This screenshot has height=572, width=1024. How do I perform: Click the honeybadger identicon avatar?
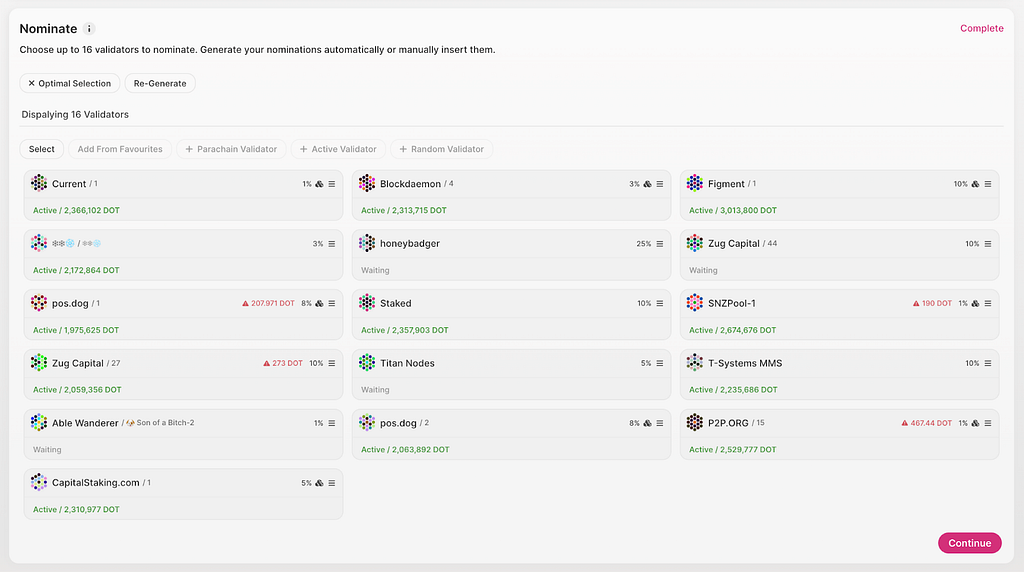click(x=367, y=243)
